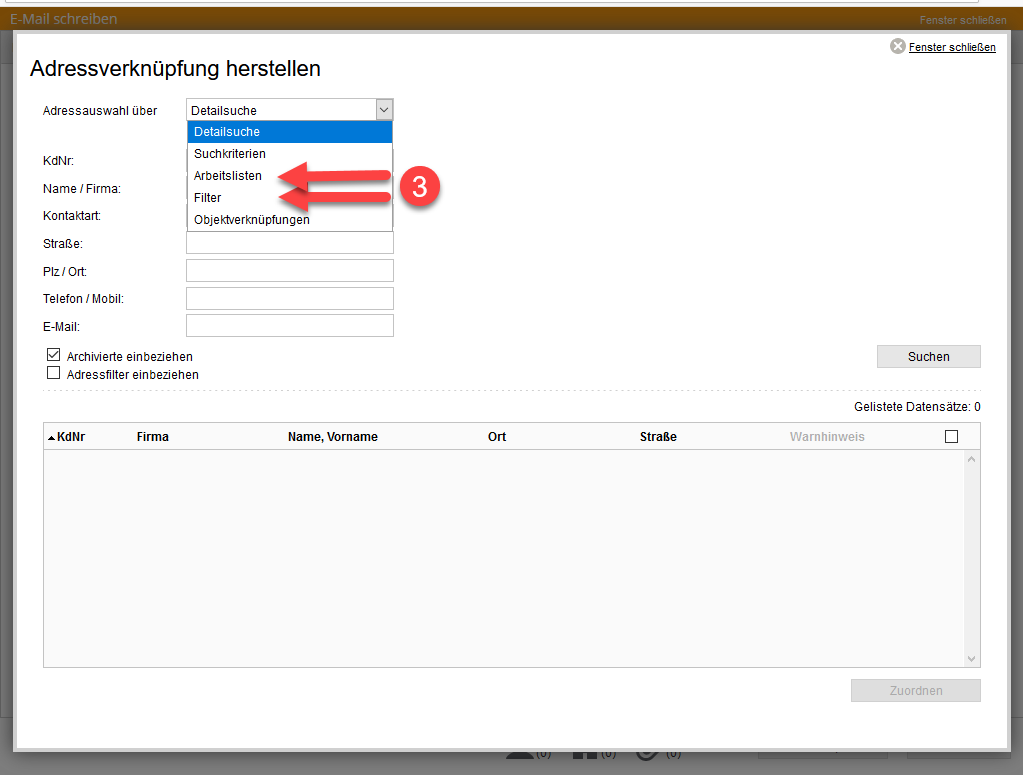Tick the Adressfilter einbeziehen checkbox
Image resolution: width=1023 pixels, height=775 pixels.
[x=54, y=374]
